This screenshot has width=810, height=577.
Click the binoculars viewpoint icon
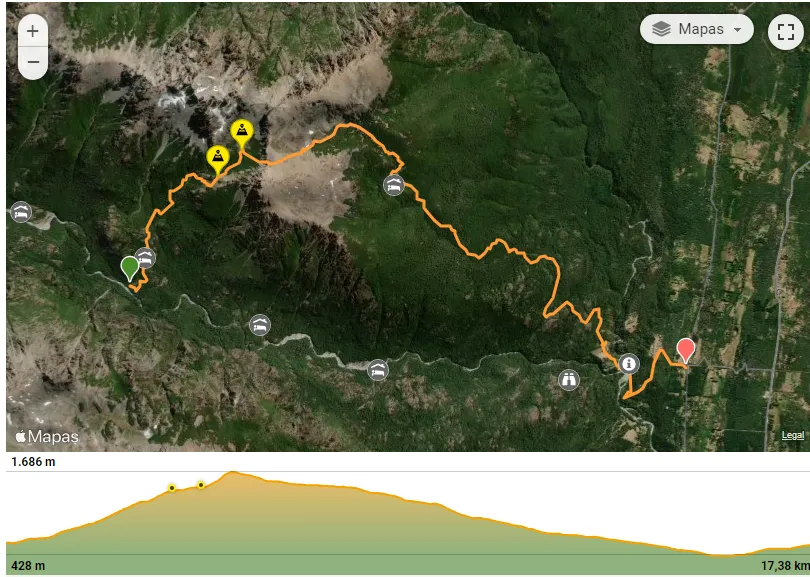point(569,380)
